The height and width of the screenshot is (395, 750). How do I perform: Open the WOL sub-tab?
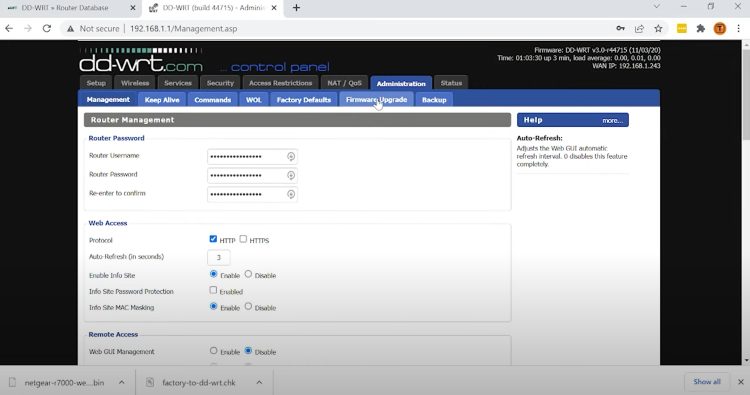coord(254,99)
